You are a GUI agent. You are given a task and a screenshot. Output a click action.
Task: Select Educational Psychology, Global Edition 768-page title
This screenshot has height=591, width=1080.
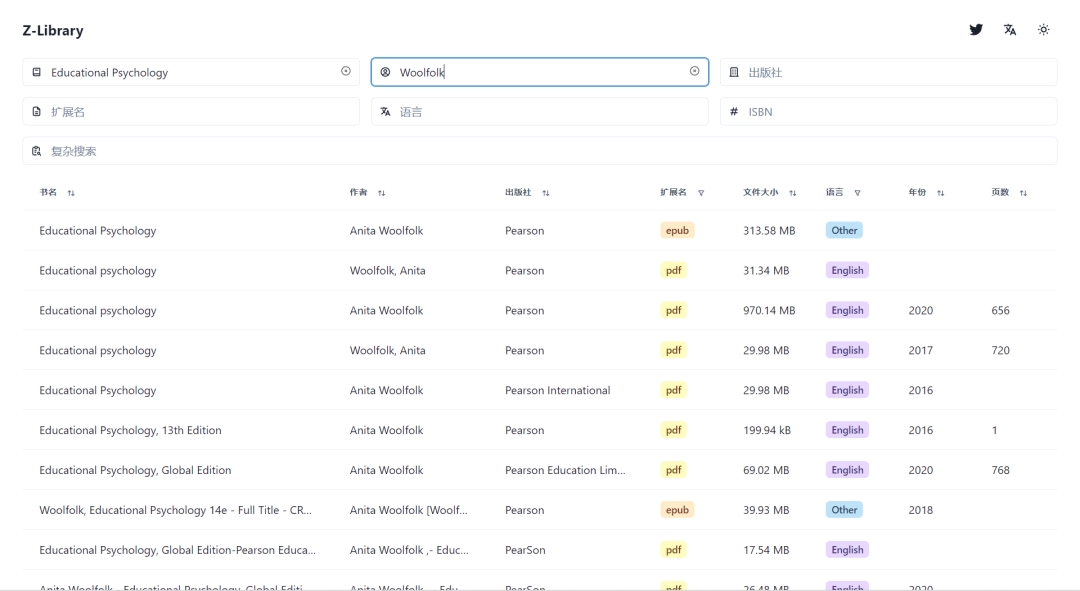coord(135,470)
